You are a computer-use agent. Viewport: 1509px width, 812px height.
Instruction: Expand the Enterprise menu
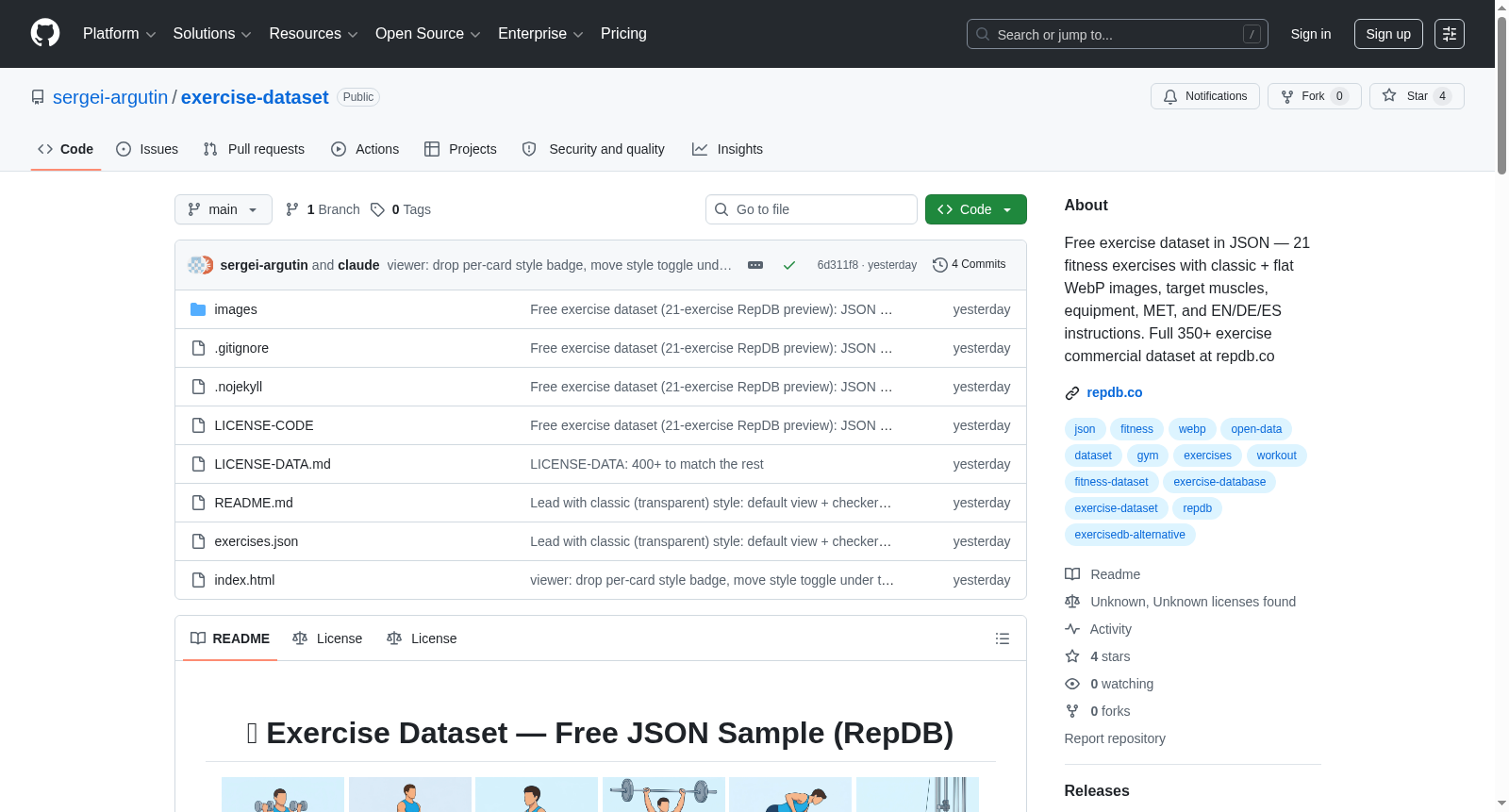540,34
